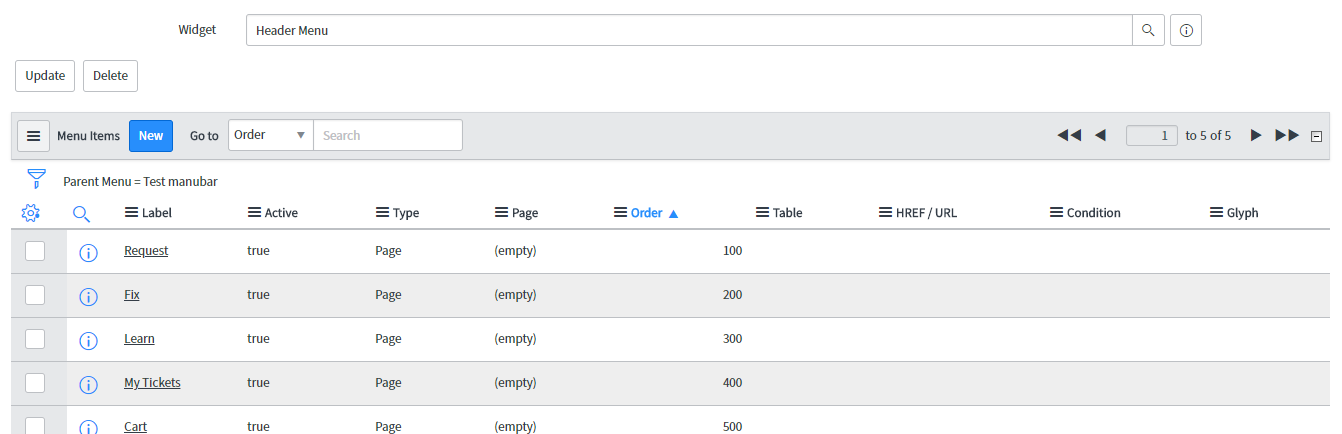Open Active column options menu icon
1342x434 pixels.
[x=254, y=212]
